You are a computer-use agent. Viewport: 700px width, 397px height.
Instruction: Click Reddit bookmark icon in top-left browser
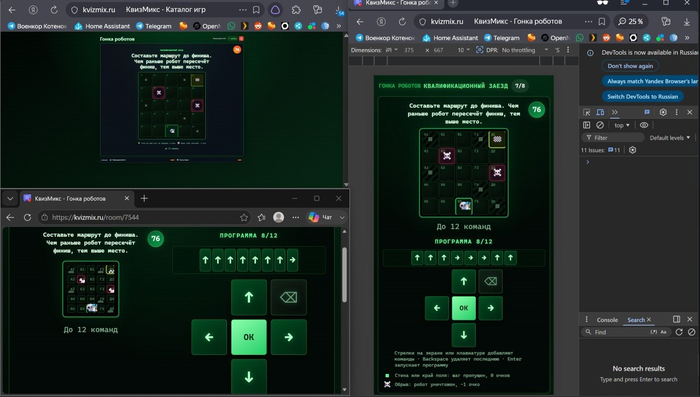tap(258, 26)
